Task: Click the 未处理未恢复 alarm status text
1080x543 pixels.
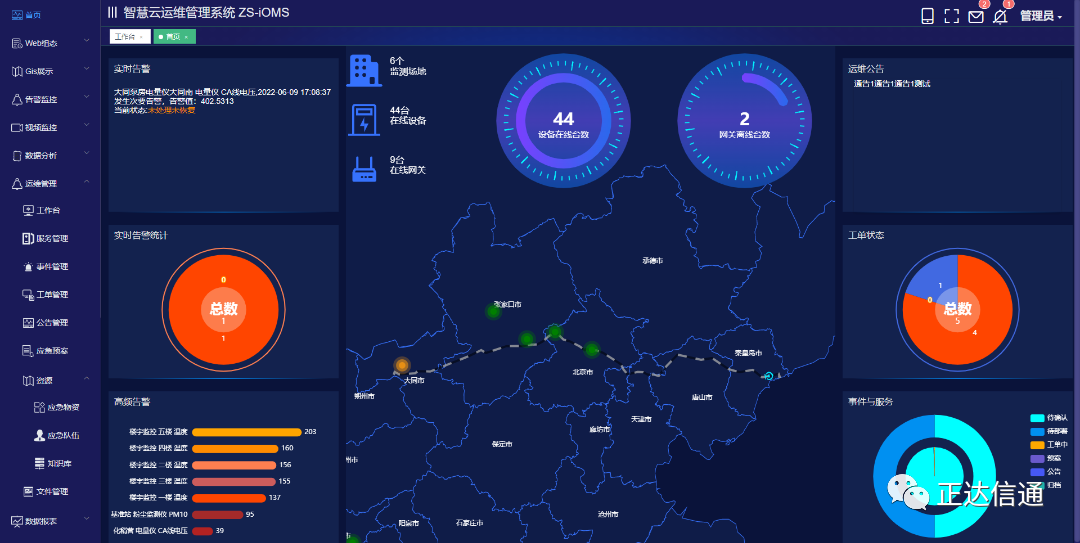Action: 172,110
